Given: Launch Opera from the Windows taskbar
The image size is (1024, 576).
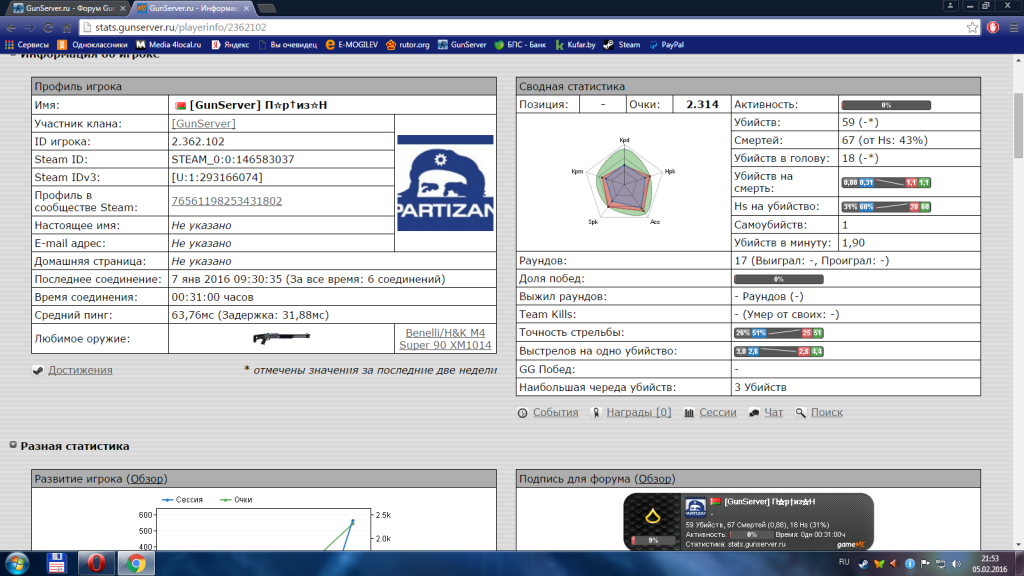Looking at the screenshot, I should (97, 563).
